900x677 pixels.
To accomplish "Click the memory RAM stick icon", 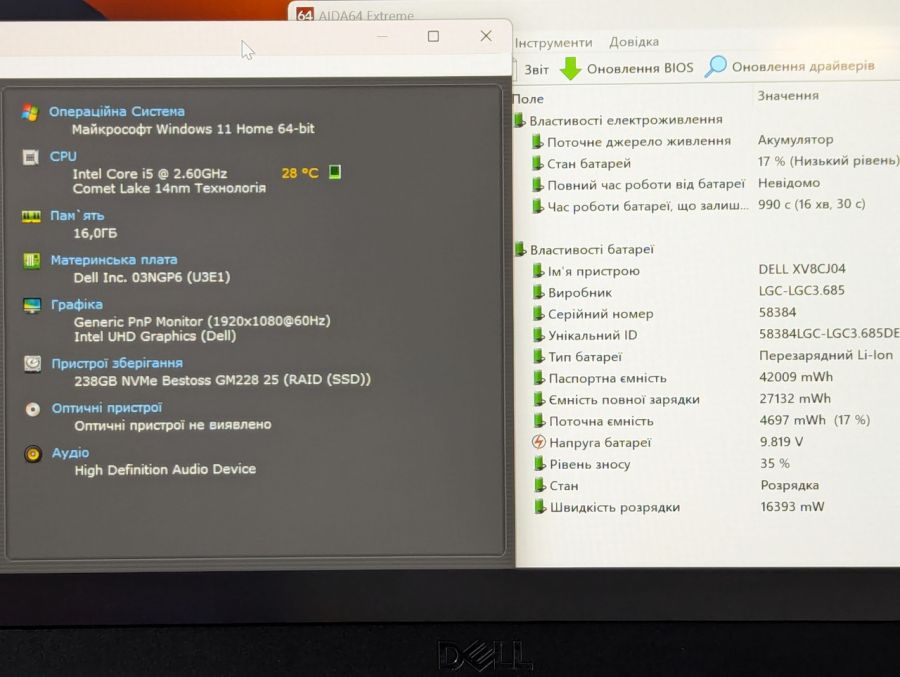I will tap(31, 216).
